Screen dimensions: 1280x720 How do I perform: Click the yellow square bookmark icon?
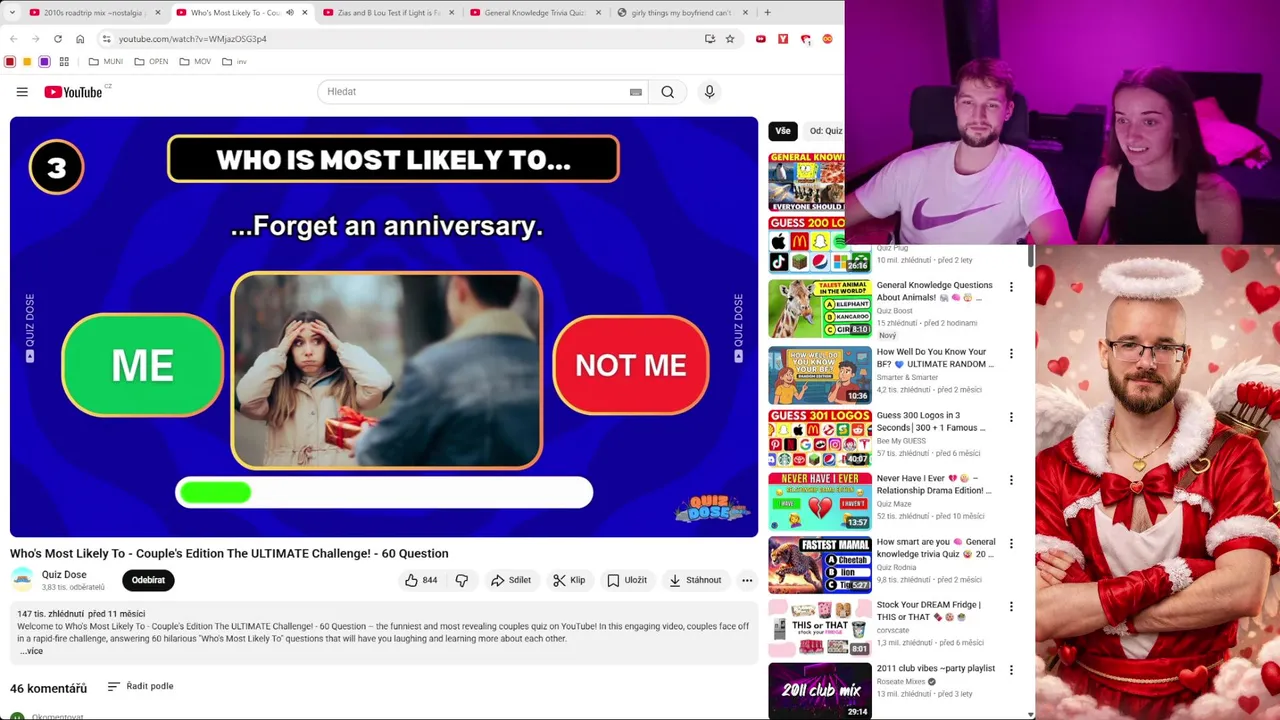coord(27,62)
